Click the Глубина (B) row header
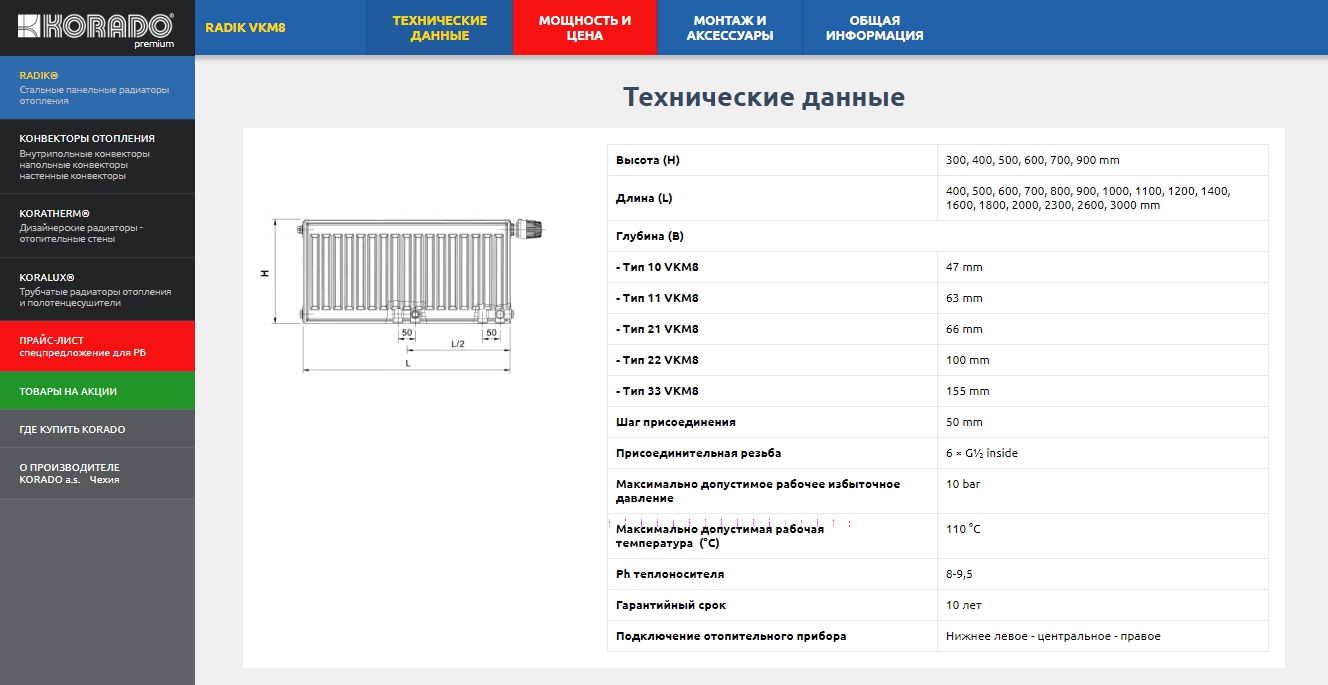Viewport: 1328px width, 685px height. pos(650,236)
